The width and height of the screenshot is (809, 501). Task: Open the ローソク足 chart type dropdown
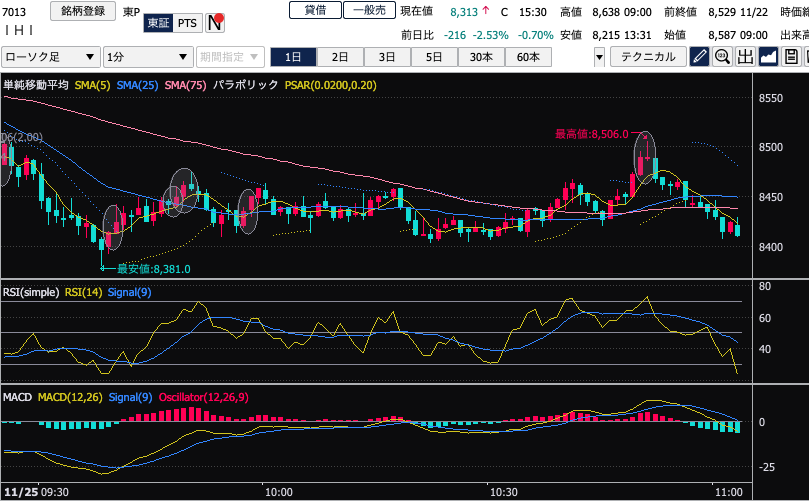(x=49, y=57)
